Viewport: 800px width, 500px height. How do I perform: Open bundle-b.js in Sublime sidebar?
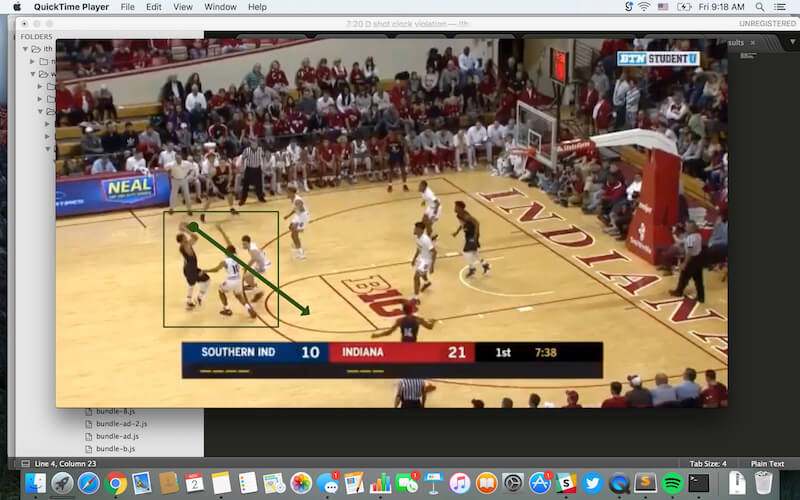pyautogui.click(x=115, y=449)
